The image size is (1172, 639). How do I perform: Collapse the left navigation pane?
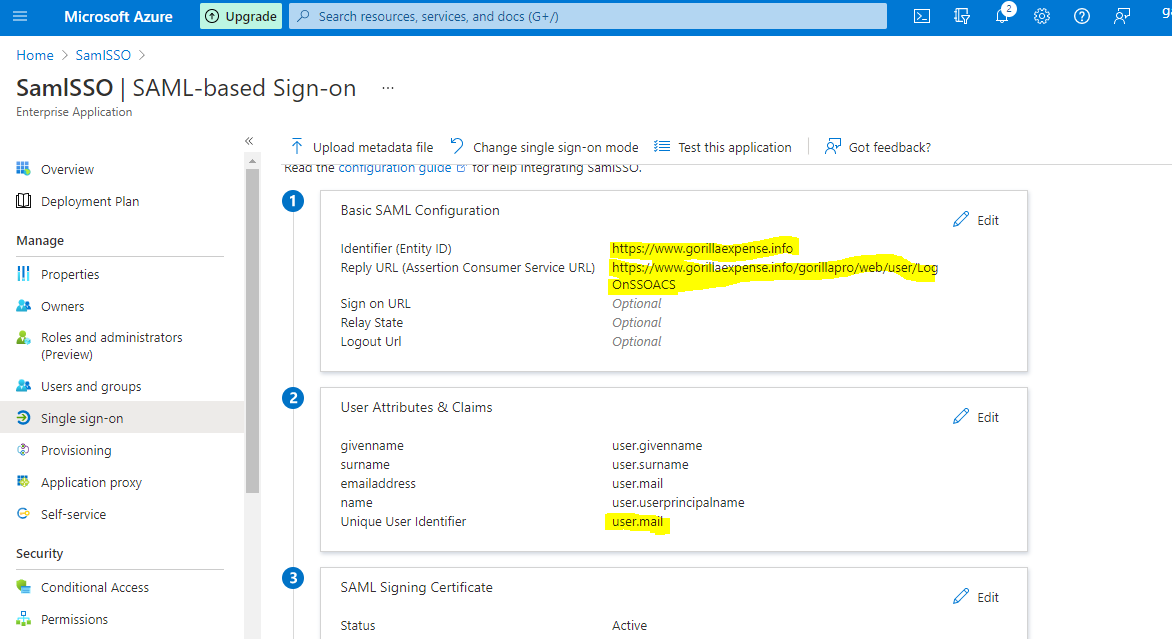[249, 141]
